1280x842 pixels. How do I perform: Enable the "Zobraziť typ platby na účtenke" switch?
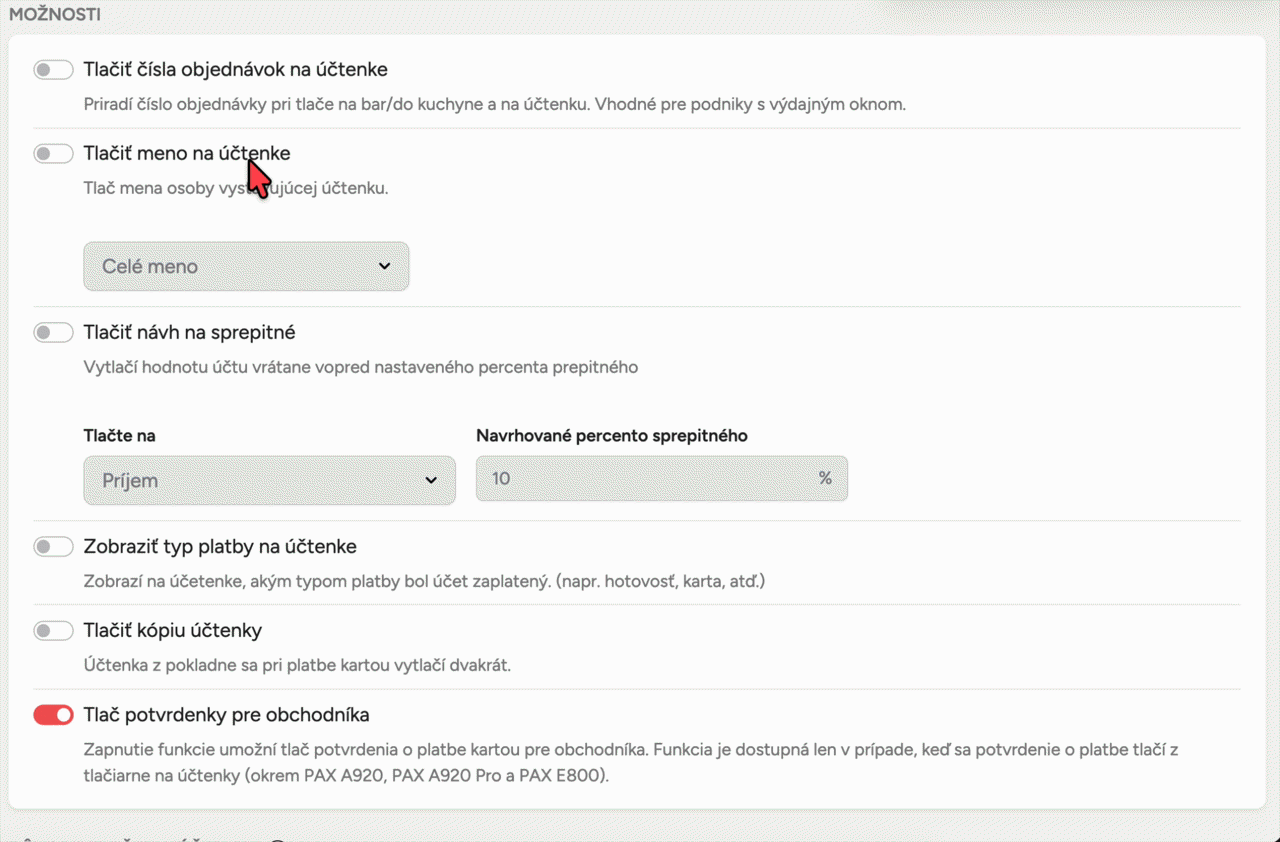[x=53, y=547]
